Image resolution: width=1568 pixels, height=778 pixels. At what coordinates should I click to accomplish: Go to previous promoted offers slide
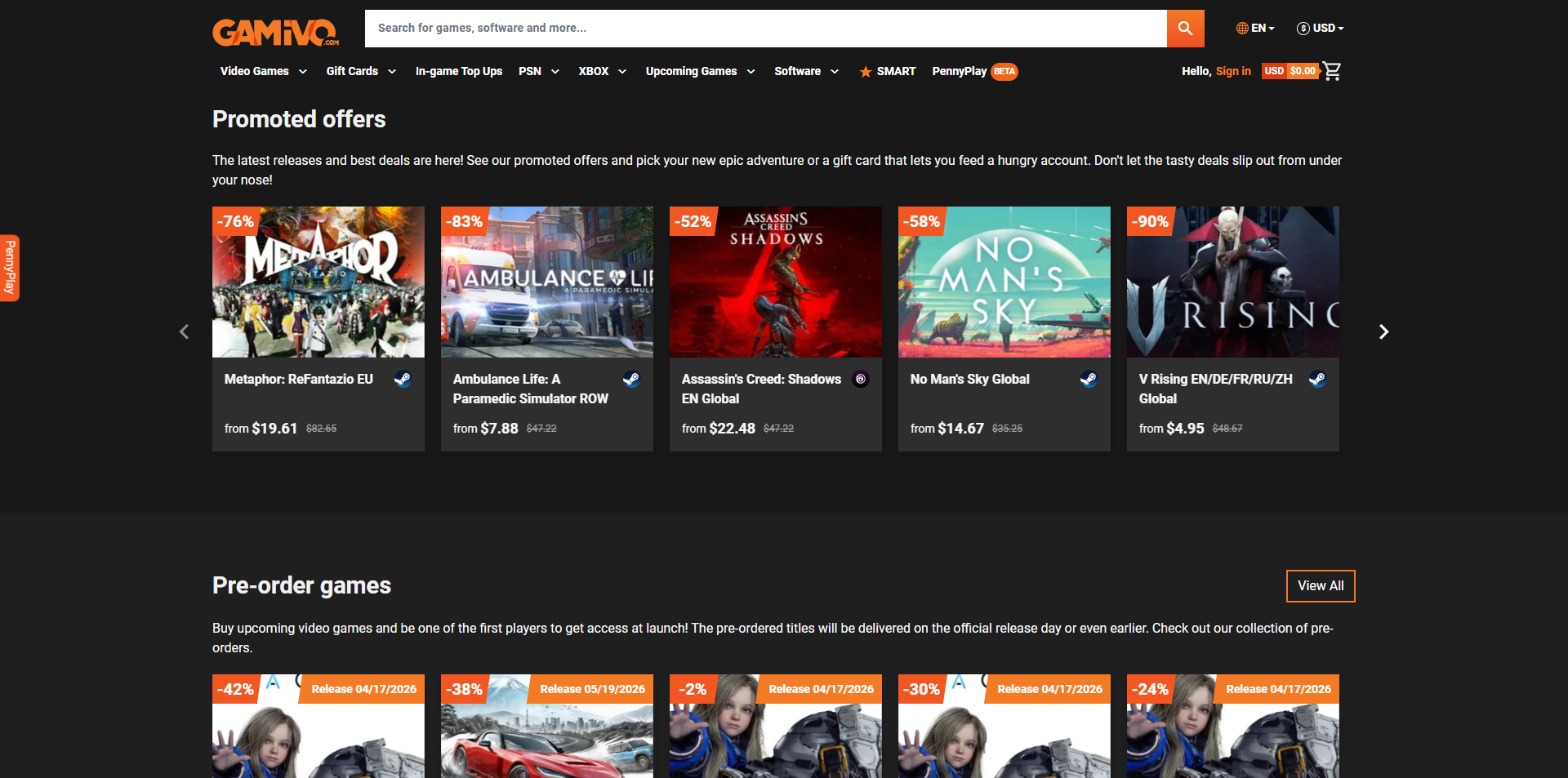point(184,331)
